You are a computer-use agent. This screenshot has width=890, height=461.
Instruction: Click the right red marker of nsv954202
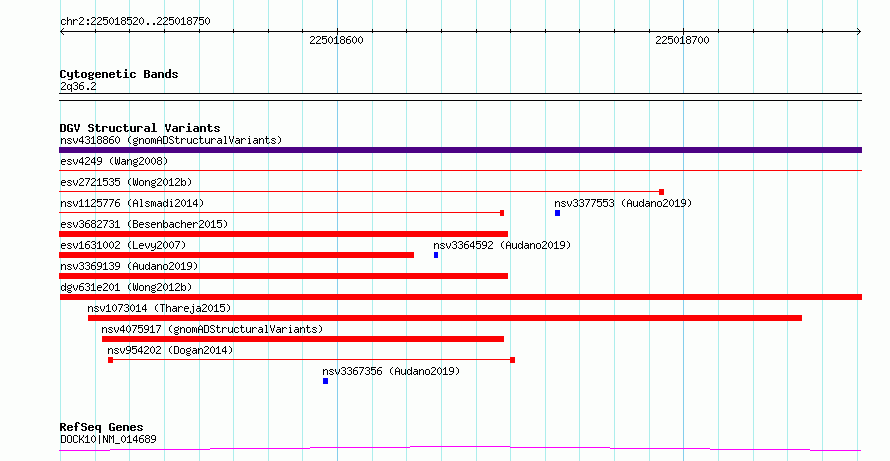[x=513, y=360]
